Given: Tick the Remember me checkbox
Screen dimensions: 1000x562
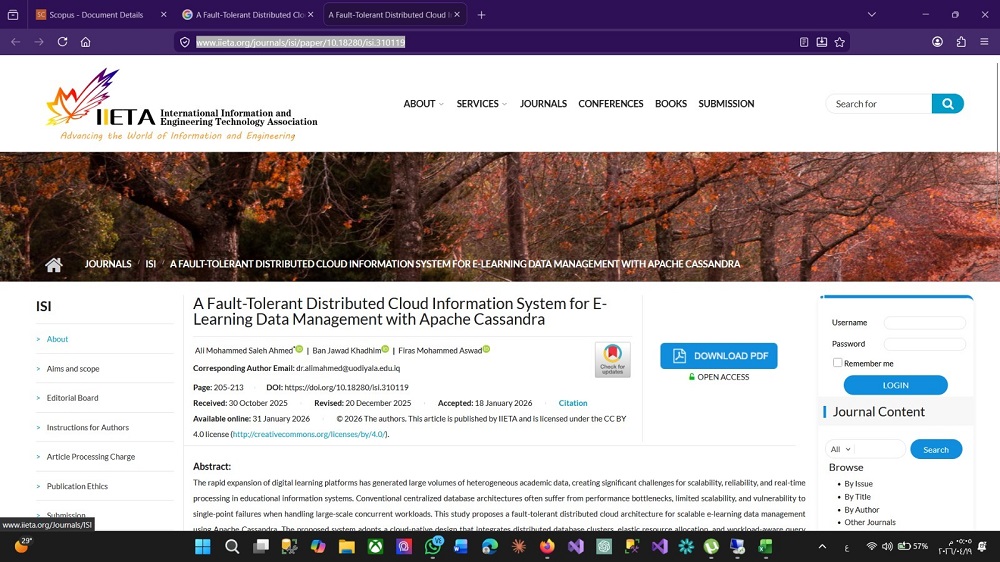Looking at the screenshot, I should coord(838,363).
